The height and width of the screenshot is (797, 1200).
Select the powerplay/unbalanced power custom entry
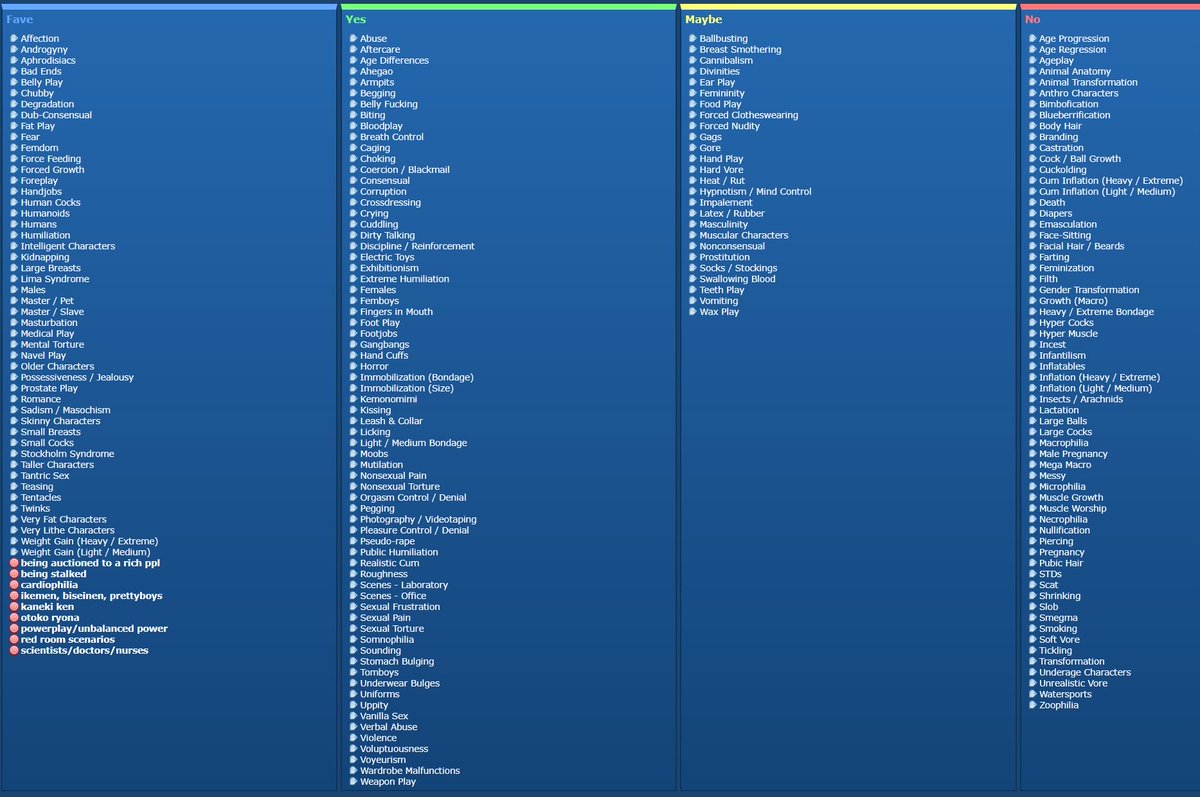94,629
